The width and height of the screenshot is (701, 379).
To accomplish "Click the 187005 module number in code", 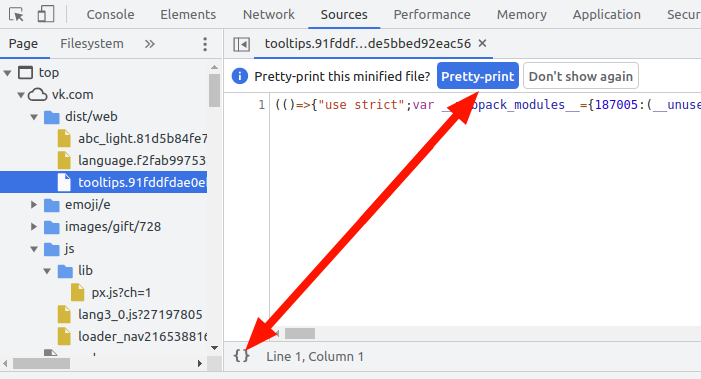I will tap(616, 105).
